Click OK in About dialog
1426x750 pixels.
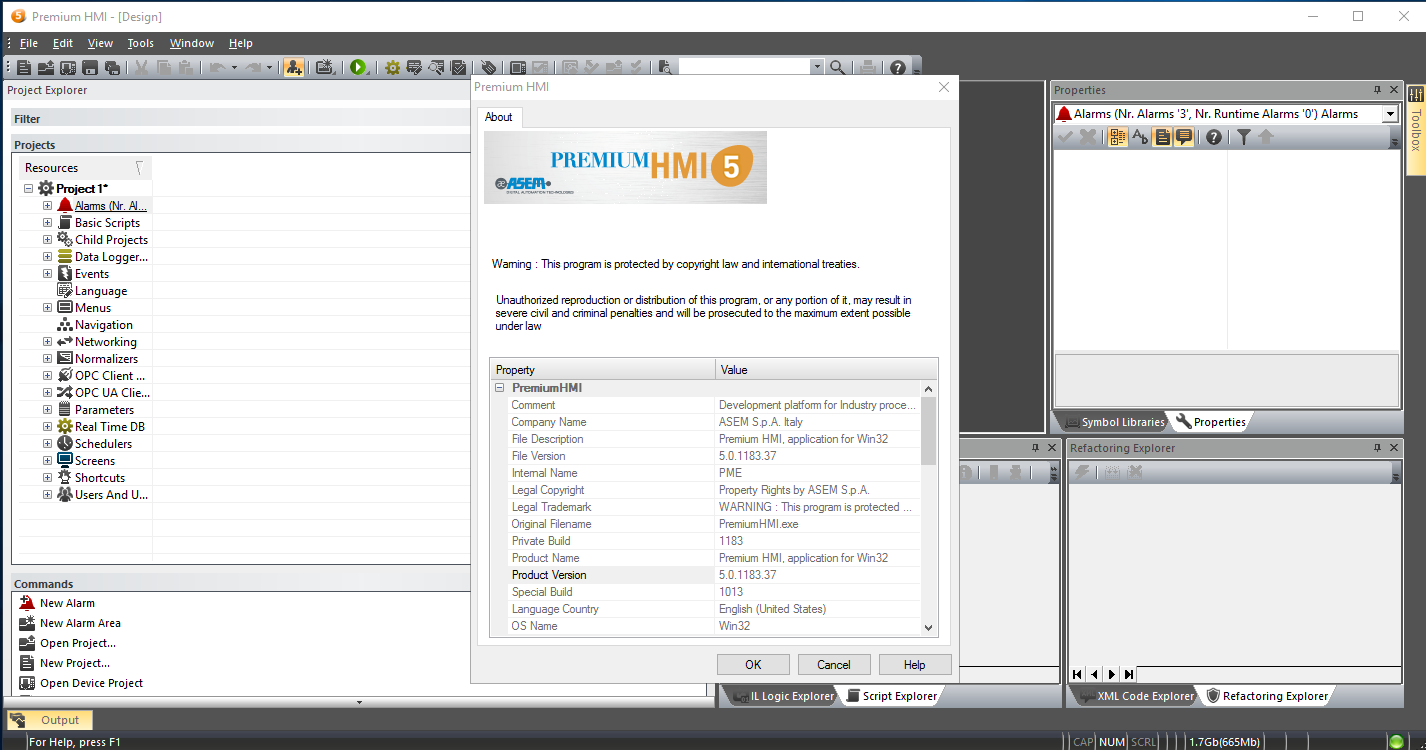pyautogui.click(x=753, y=664)
